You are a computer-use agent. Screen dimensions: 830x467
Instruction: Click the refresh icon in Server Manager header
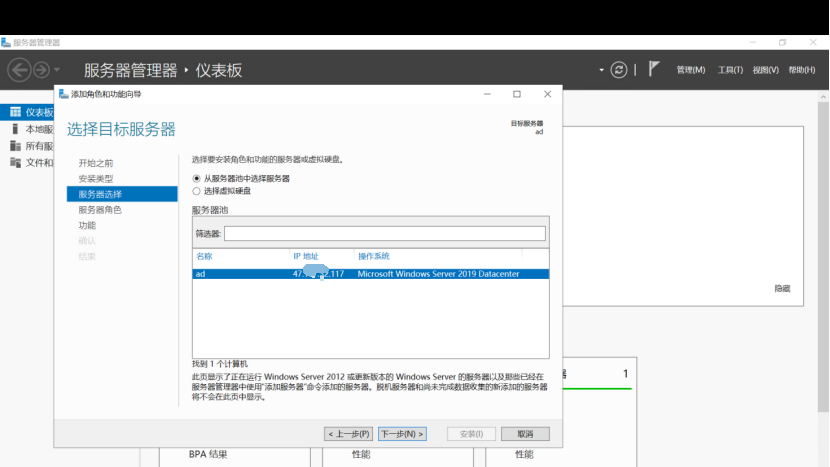pos(618,70)
